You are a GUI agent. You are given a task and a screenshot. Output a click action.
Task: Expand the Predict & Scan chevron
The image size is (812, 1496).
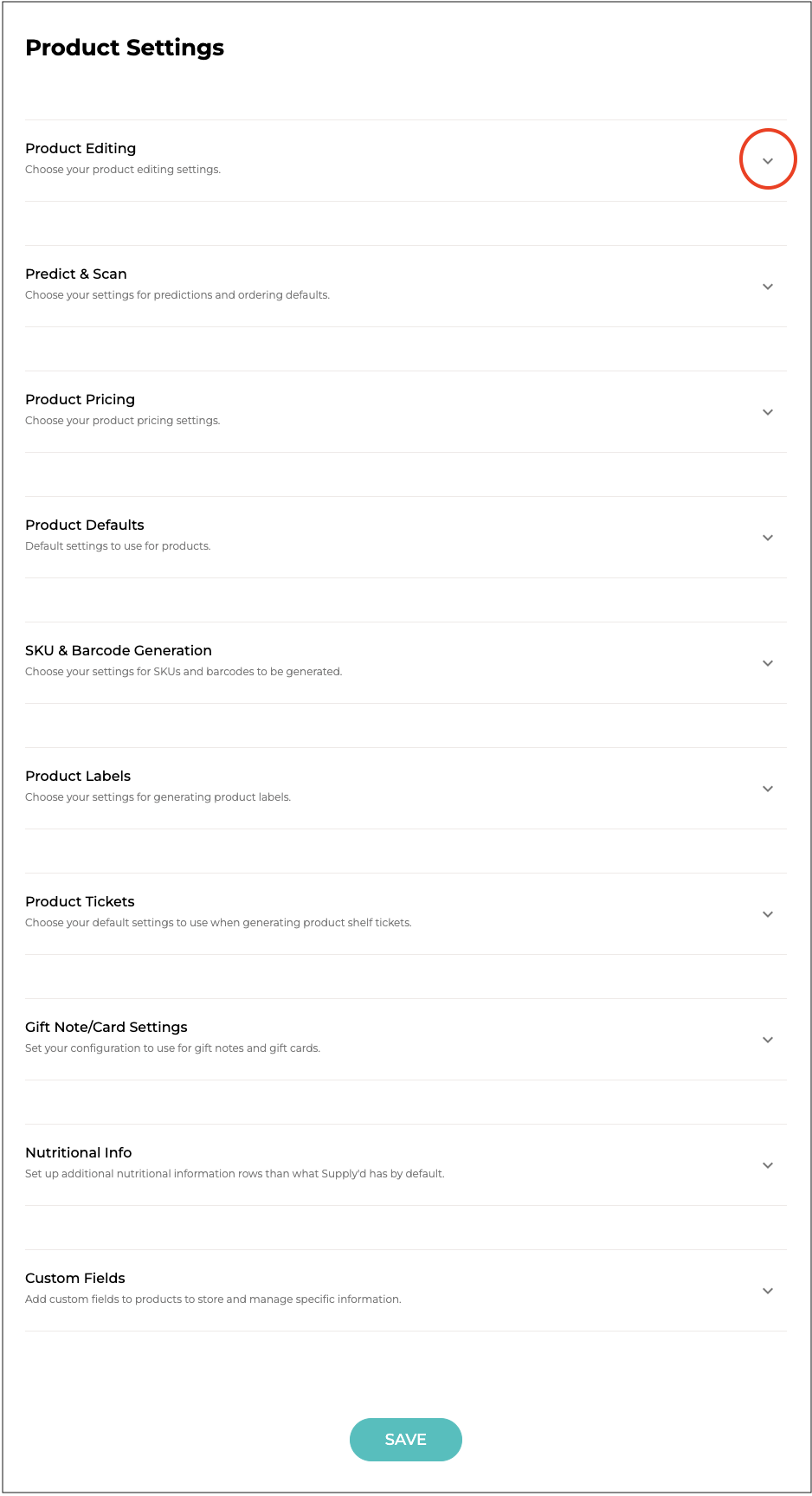coord(767,287)
